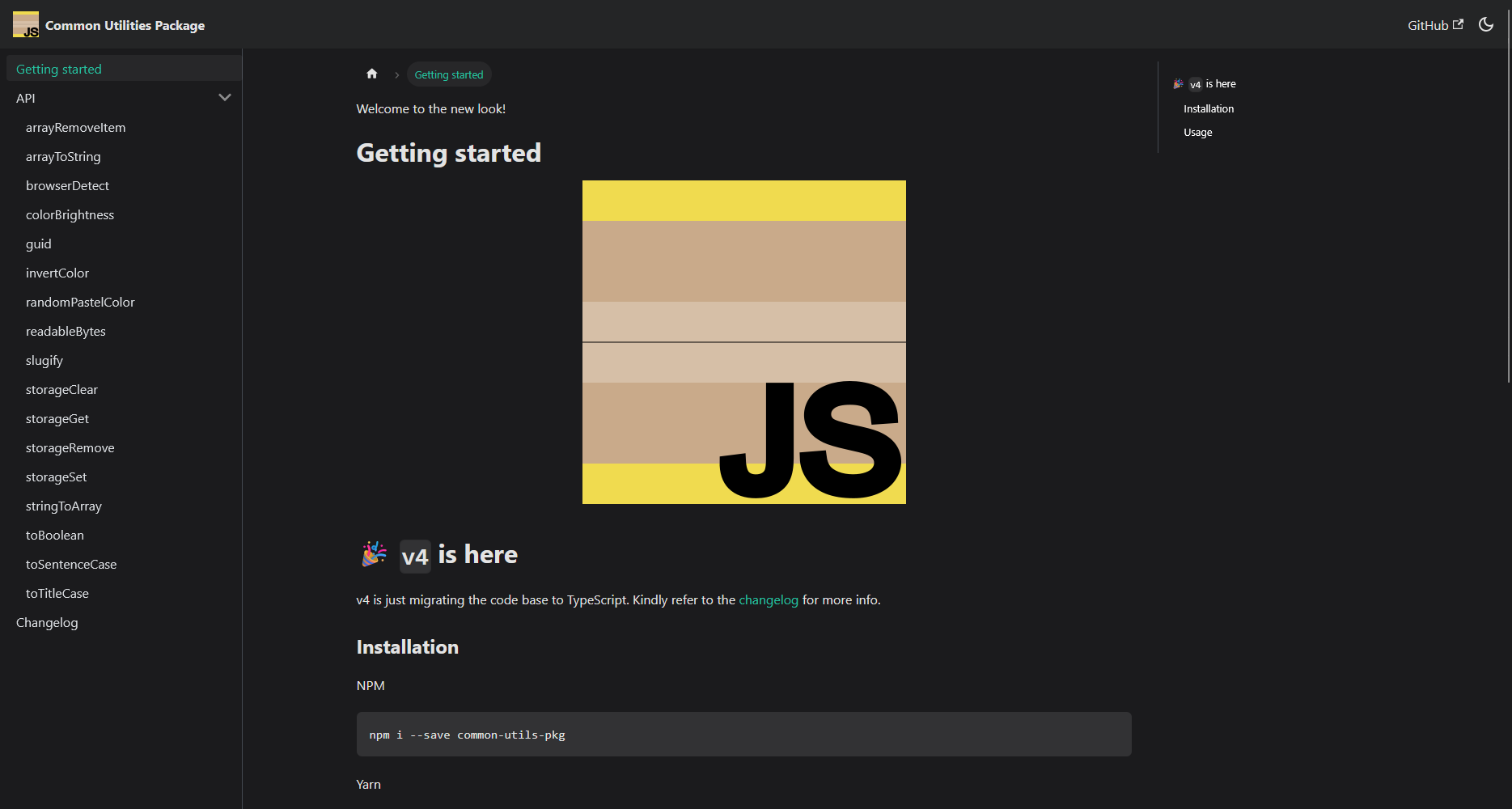Image resolution: width=1512 pixels, height=809 pixels.
Task: Open the readableBytes doc page
Action: [66, 331]
